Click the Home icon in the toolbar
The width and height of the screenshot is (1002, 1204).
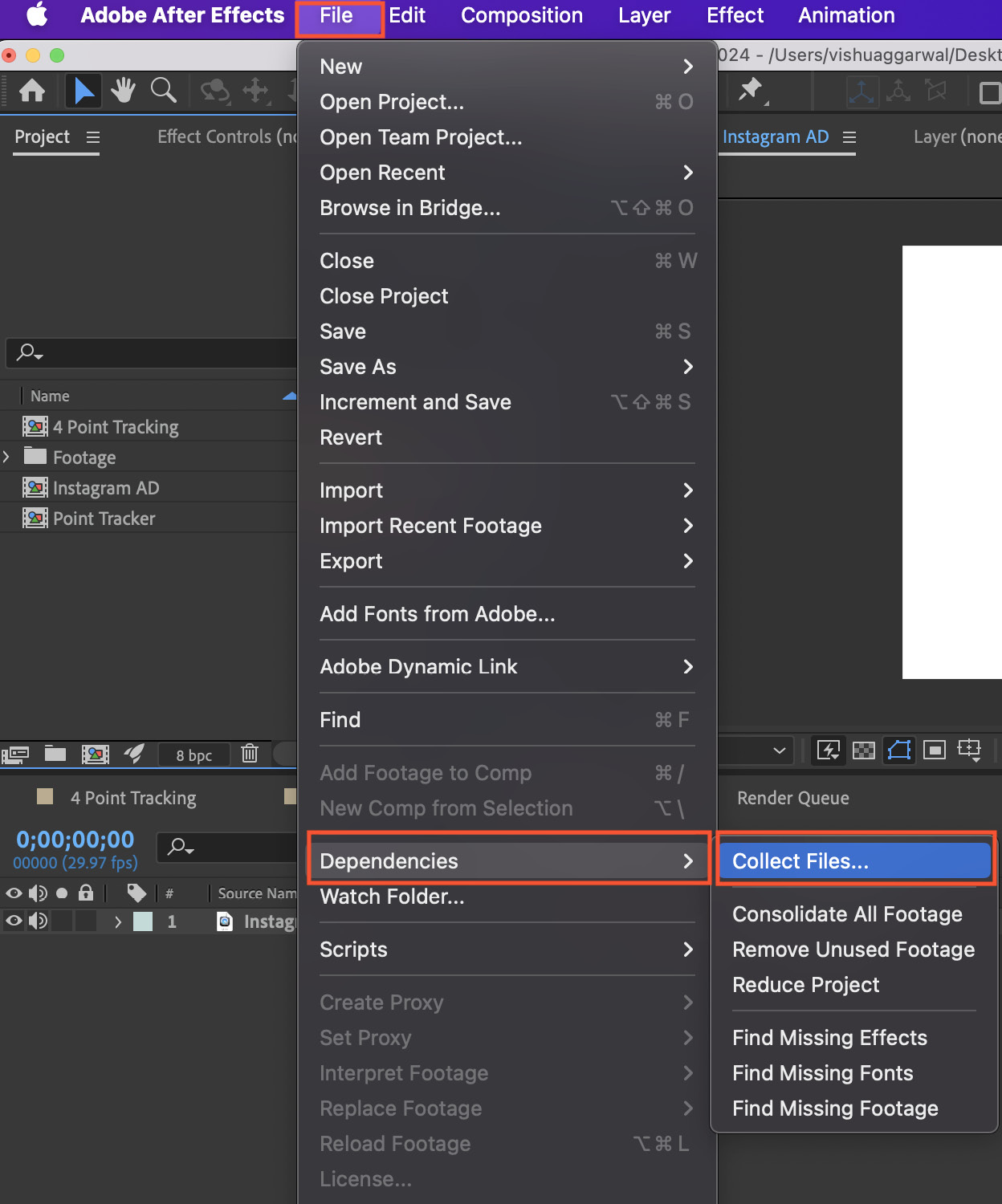[x=32, y=91]
